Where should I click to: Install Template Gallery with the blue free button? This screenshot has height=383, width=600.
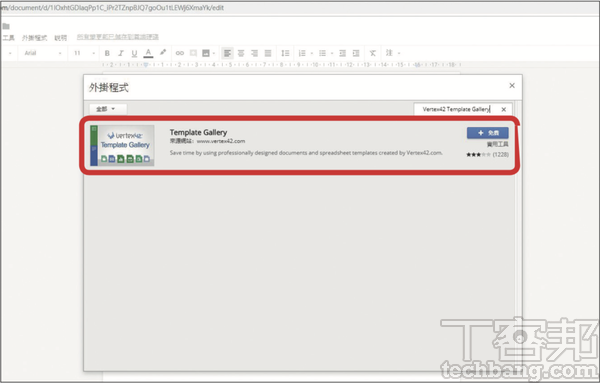tap(488, 133)
